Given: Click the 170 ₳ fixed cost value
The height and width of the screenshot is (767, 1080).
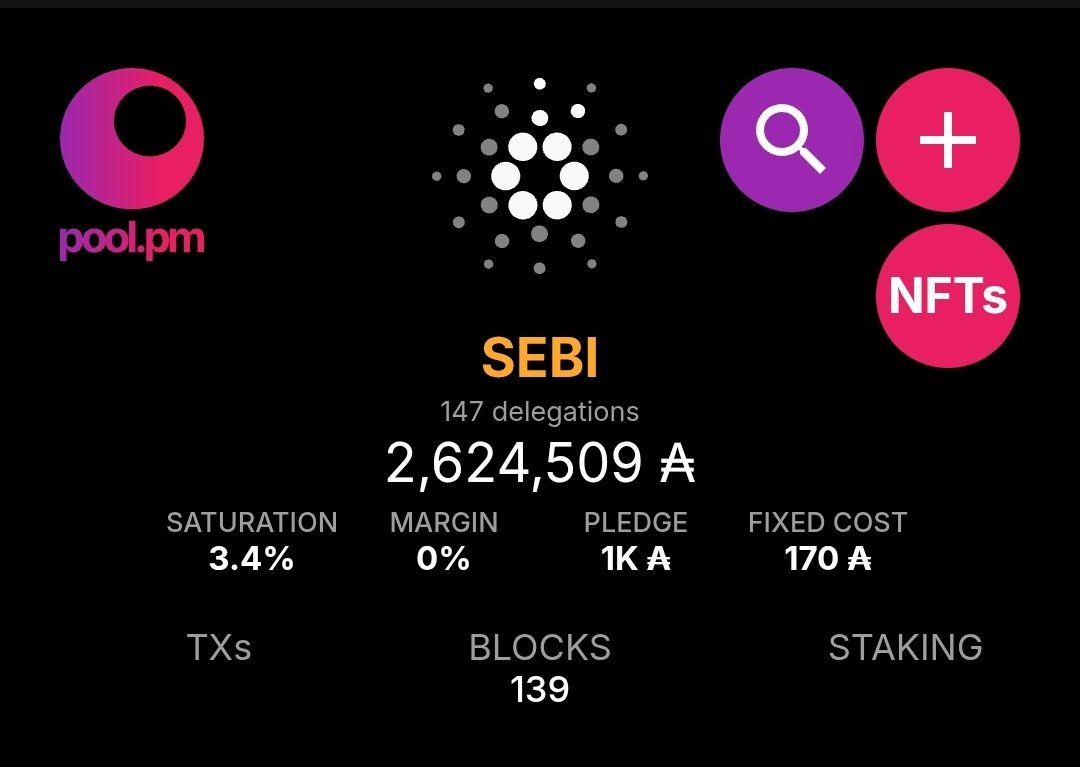Looking at the screenshot, I should tap(827, 558).
